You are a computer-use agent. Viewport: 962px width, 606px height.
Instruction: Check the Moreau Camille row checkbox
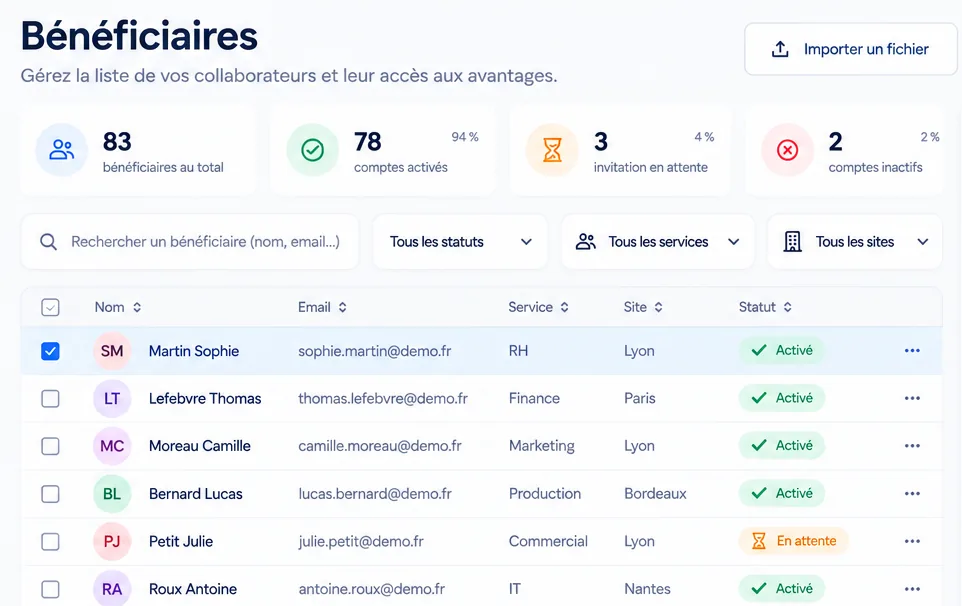click(x=50, y=446)
